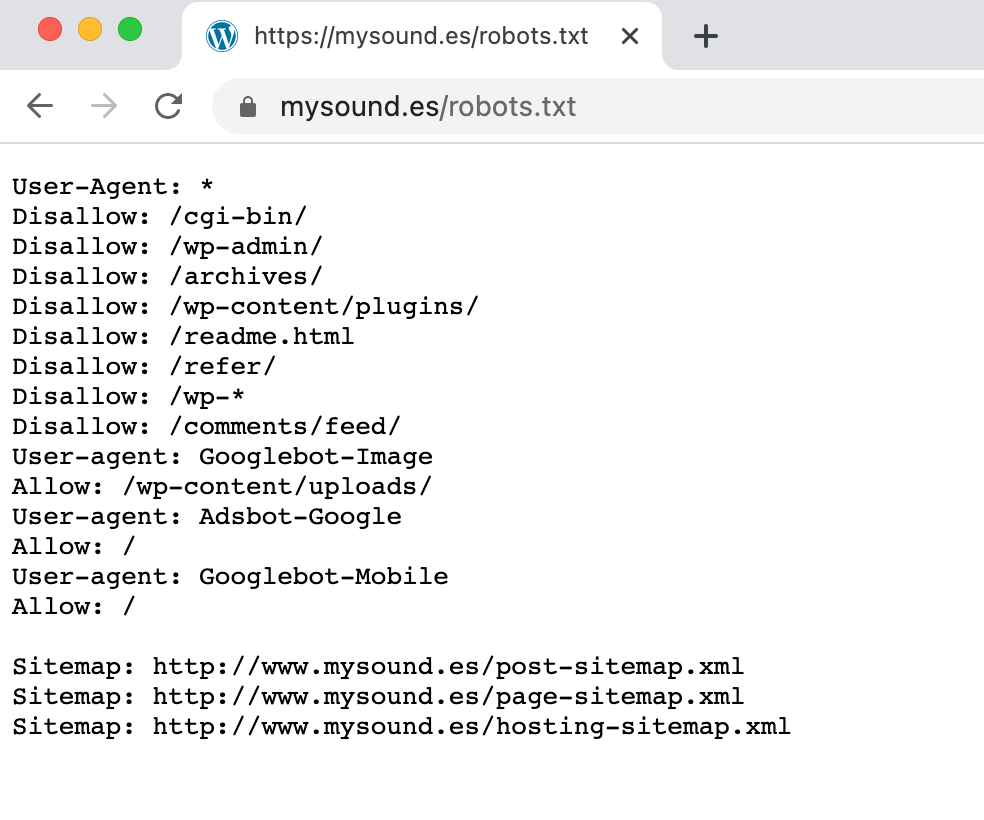Click the text 'Disallow: /archives/'
This screenshot has width=984, height=820.
pos(167,277)
